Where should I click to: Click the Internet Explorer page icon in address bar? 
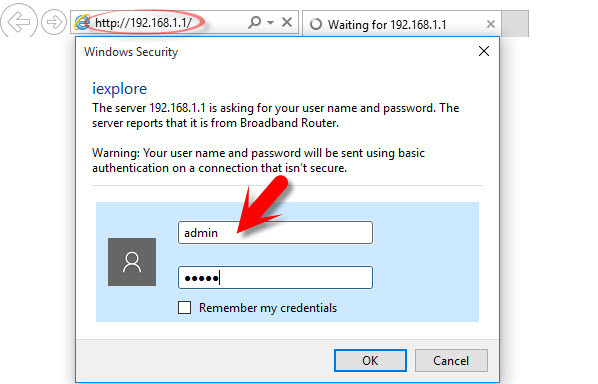point(82,22)
